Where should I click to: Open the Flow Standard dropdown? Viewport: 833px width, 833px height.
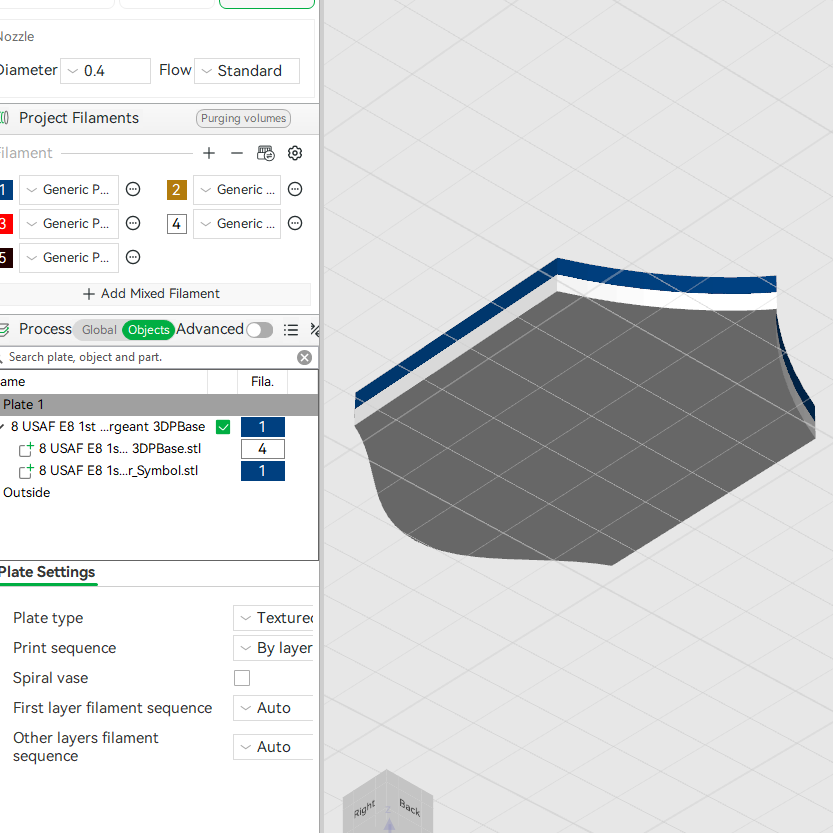click(246, 71)
